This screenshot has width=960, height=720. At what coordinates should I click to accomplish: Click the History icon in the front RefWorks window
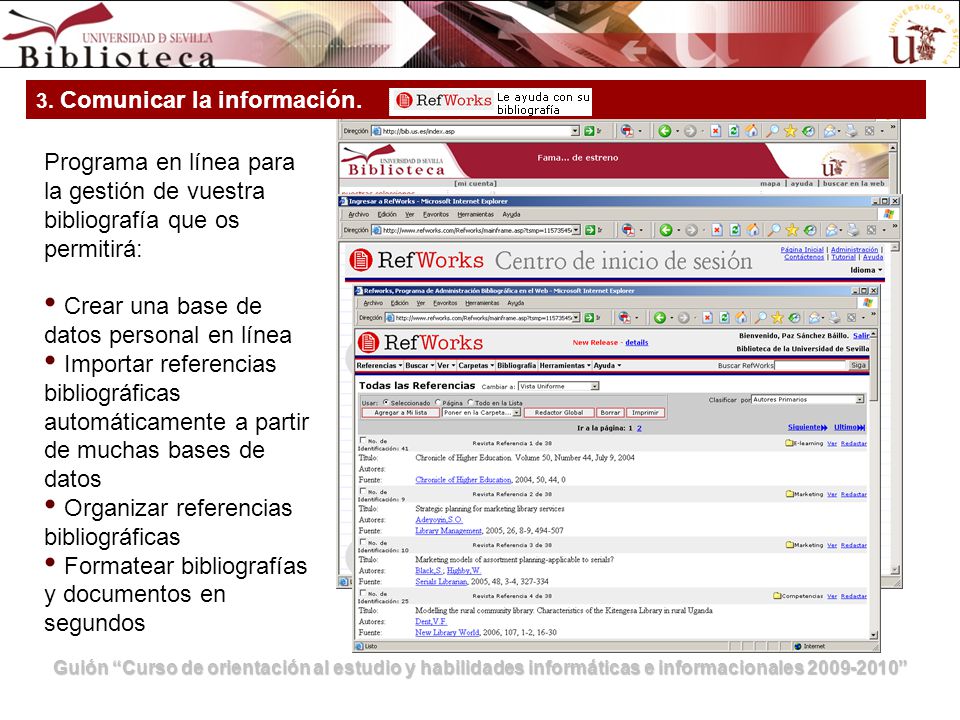pos(794,318)
